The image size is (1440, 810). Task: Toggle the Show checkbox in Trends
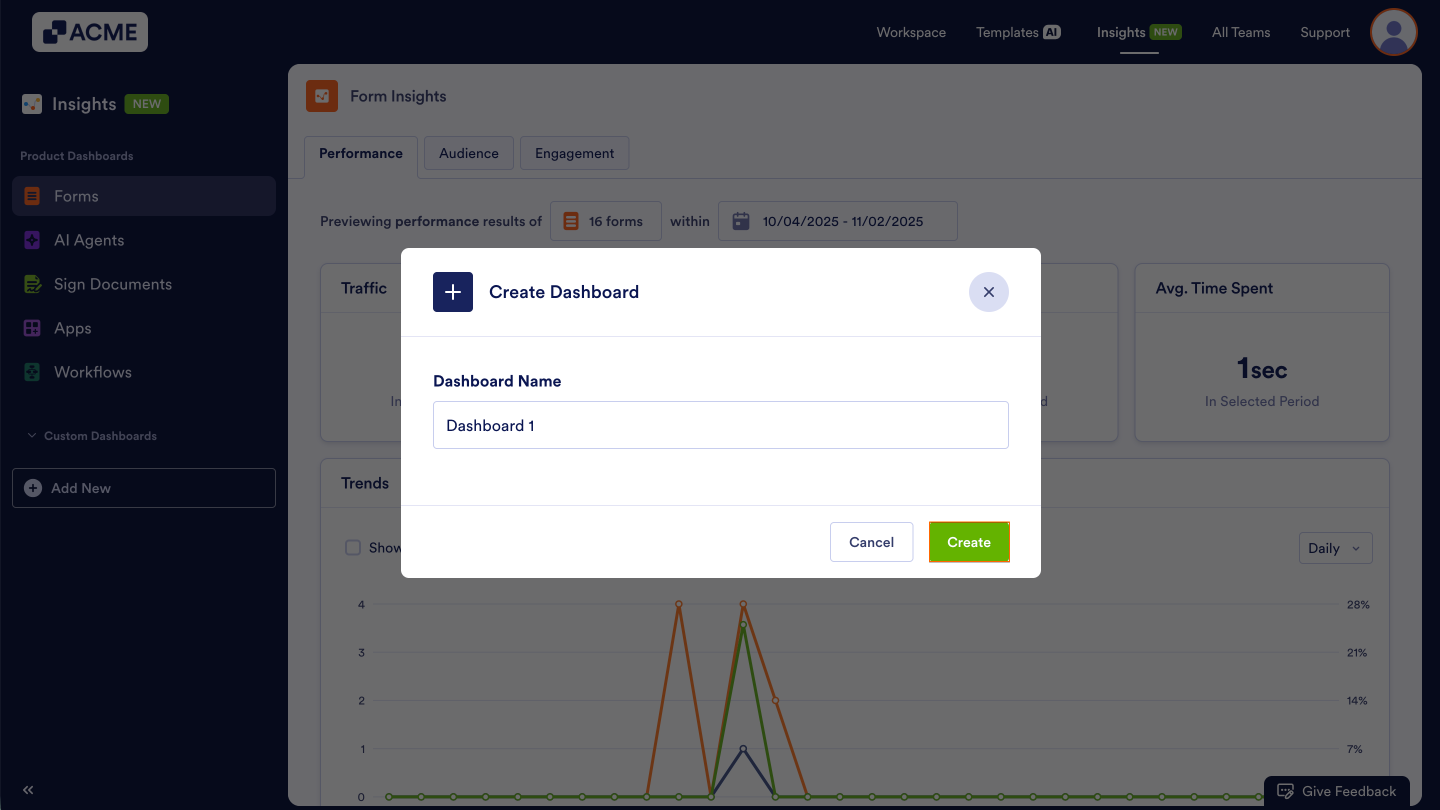pyautogui.click(x=353, y=547)
